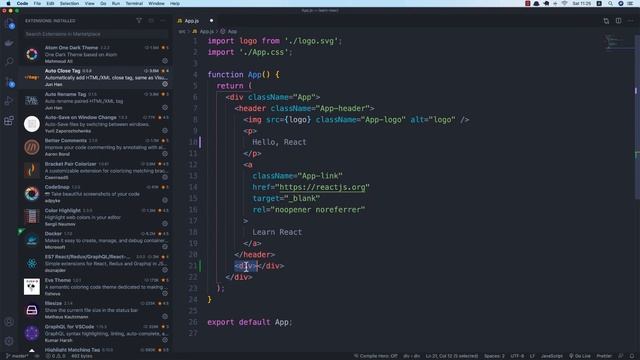640x360 pixels.
Task: Click the Open Changes icon in editor toolbar
Action: [606, 21]
